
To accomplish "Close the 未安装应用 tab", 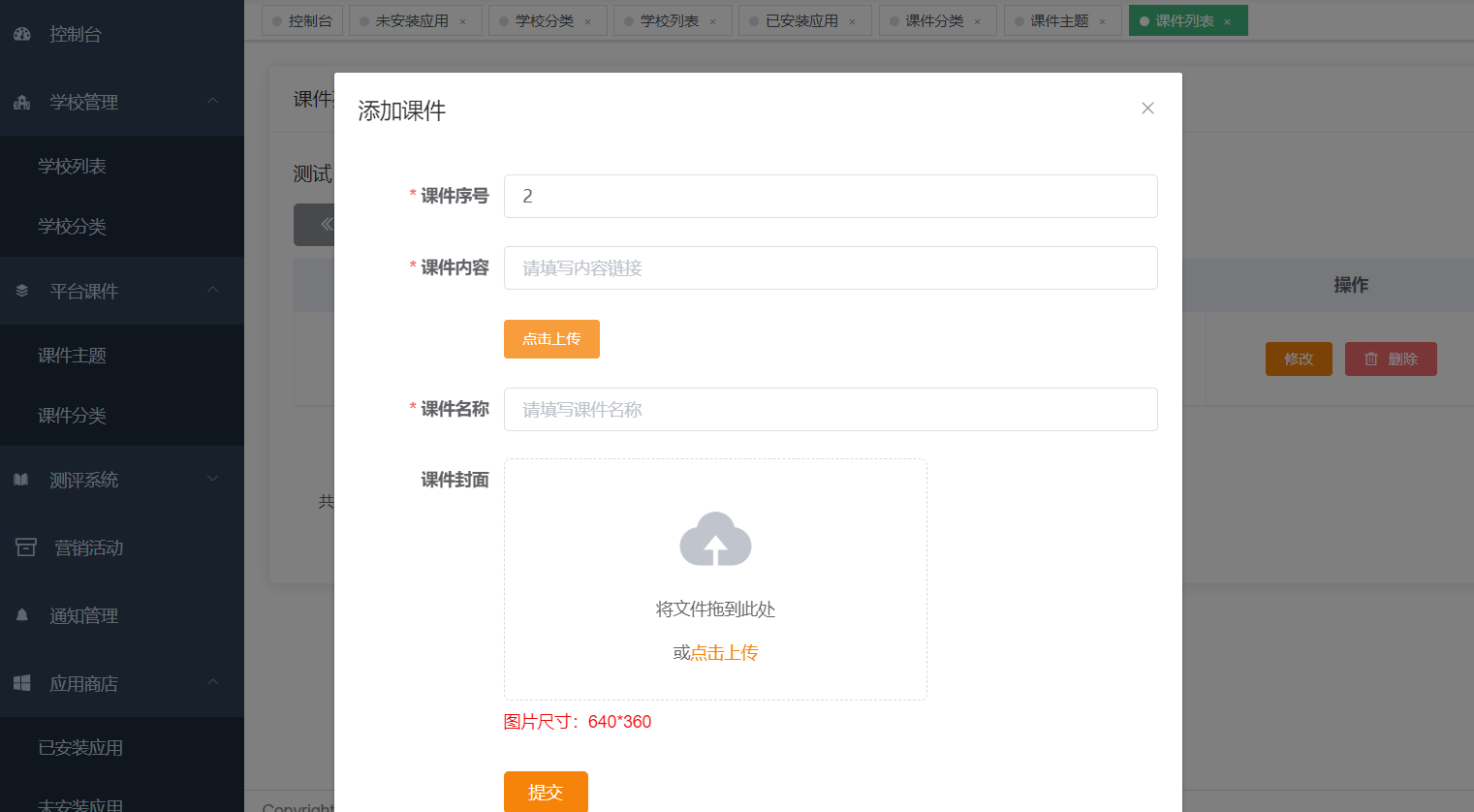I will (462, 21).
